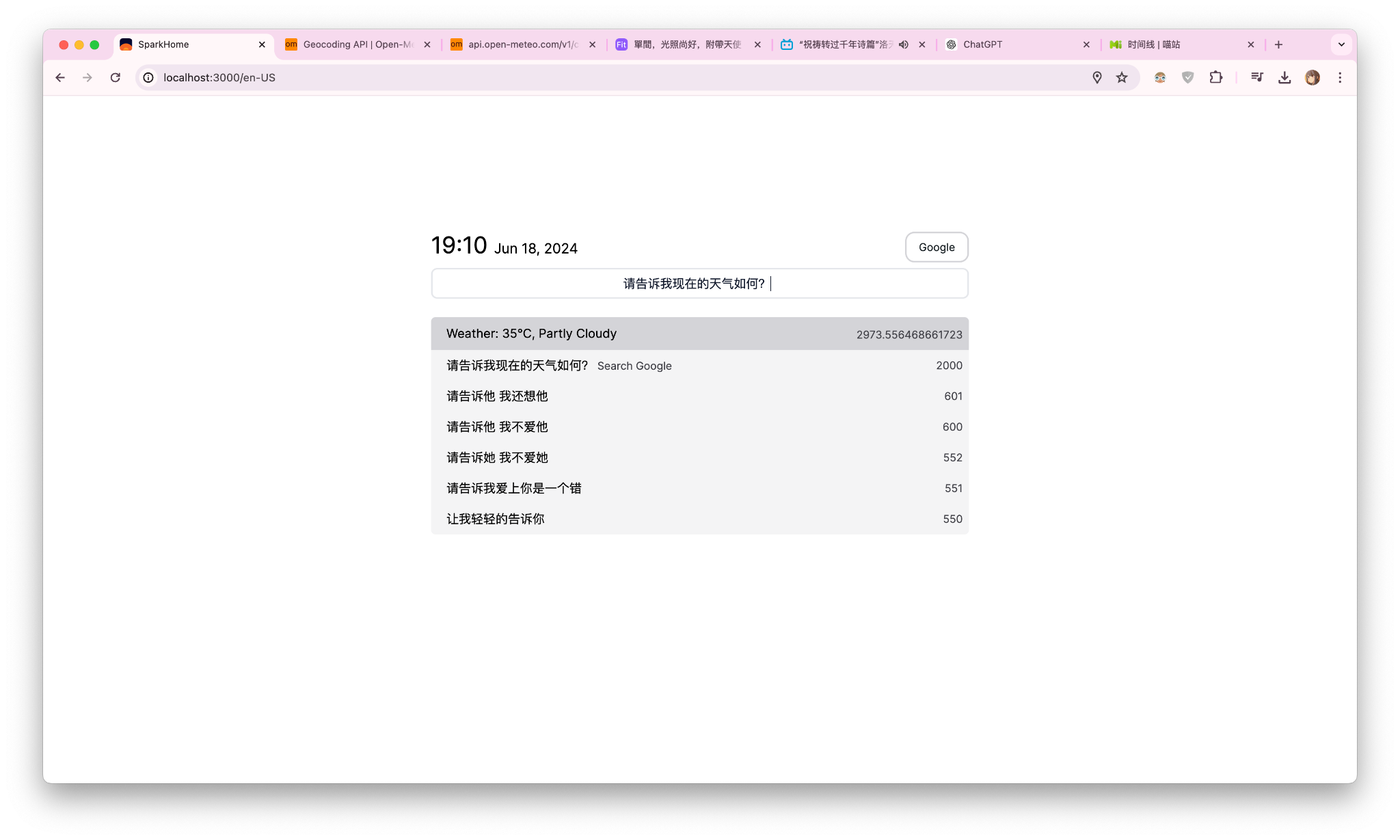This screenshot has height=840, width=1400.
Task: Open Chrome's three-dot menu
Action: tap(1340, 77)
